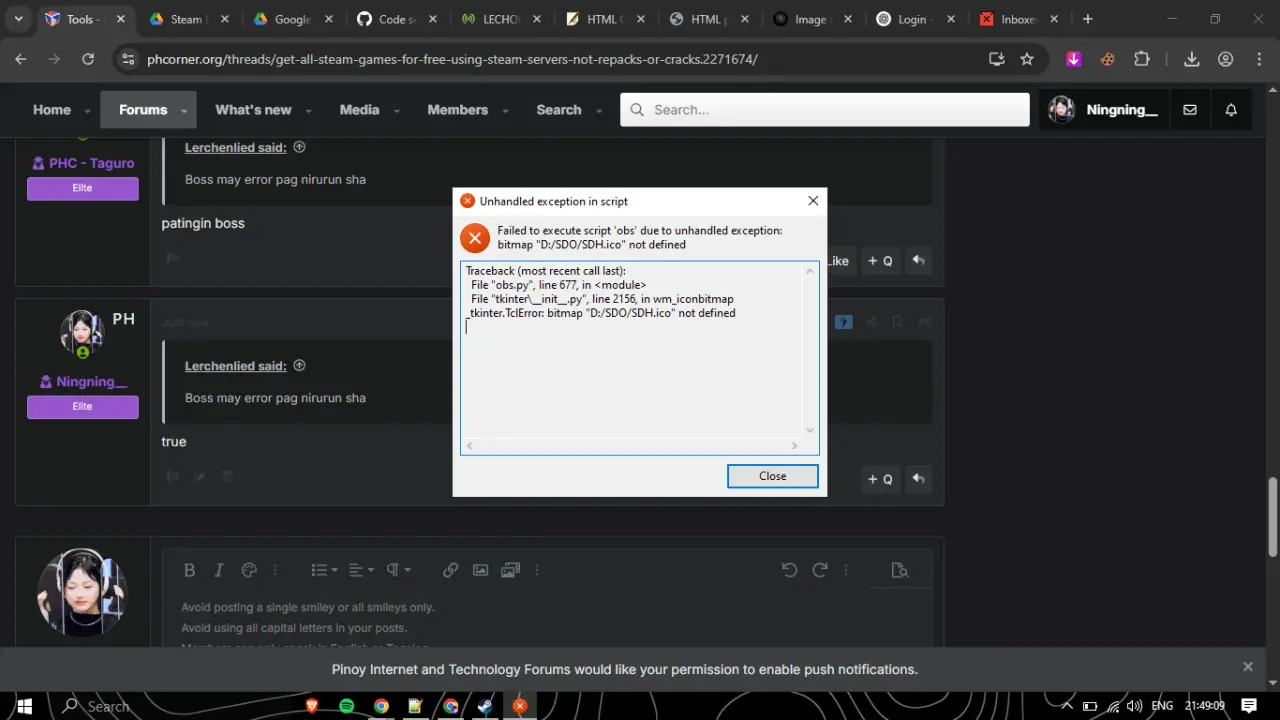Go to the Media navigation item
This screenshot has height=720, width=1280.
click(359, 110)
